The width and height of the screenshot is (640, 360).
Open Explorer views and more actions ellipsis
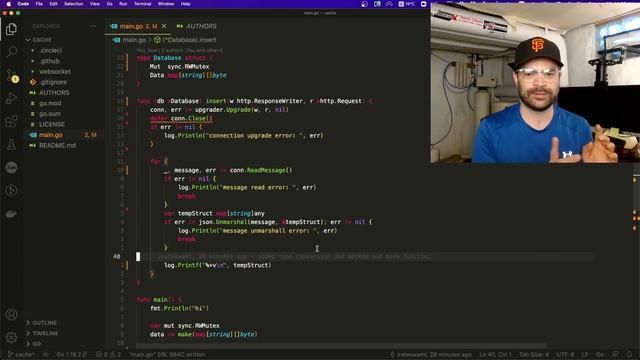tap(93, 26)
